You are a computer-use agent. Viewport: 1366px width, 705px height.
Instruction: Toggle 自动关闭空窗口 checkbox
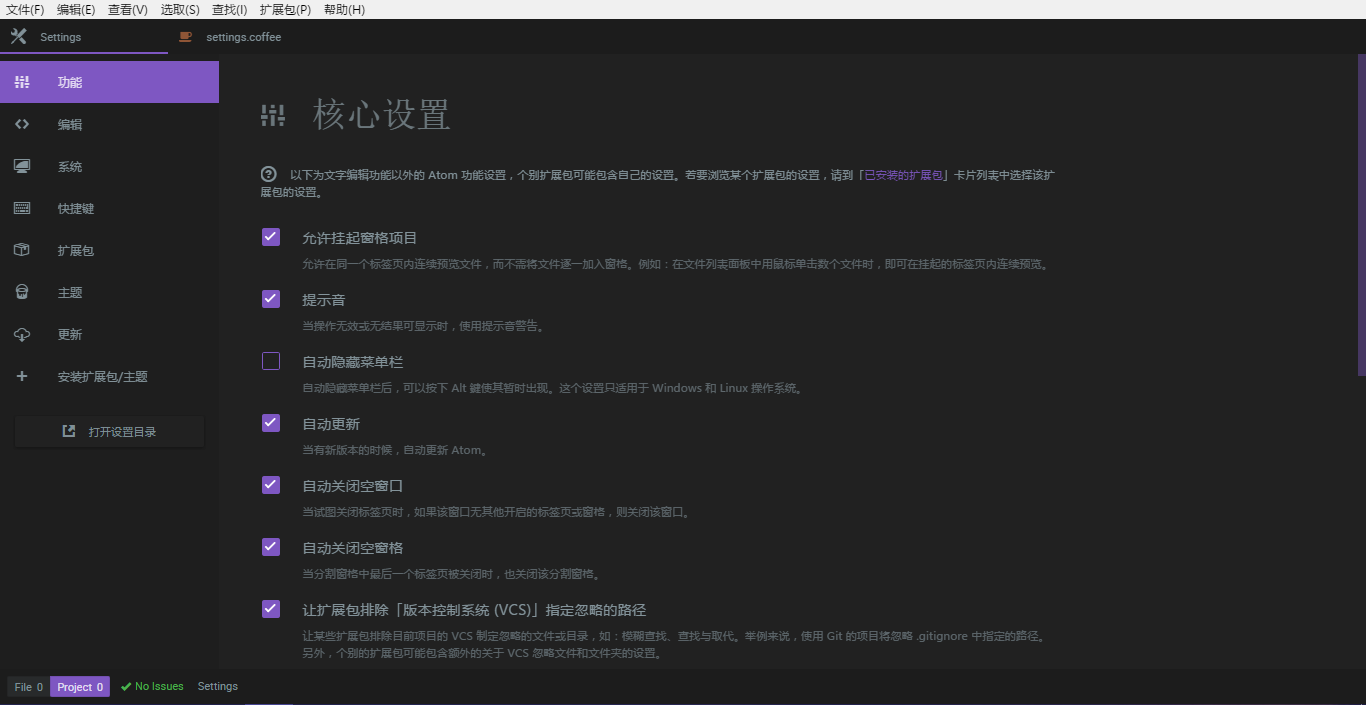271,485
